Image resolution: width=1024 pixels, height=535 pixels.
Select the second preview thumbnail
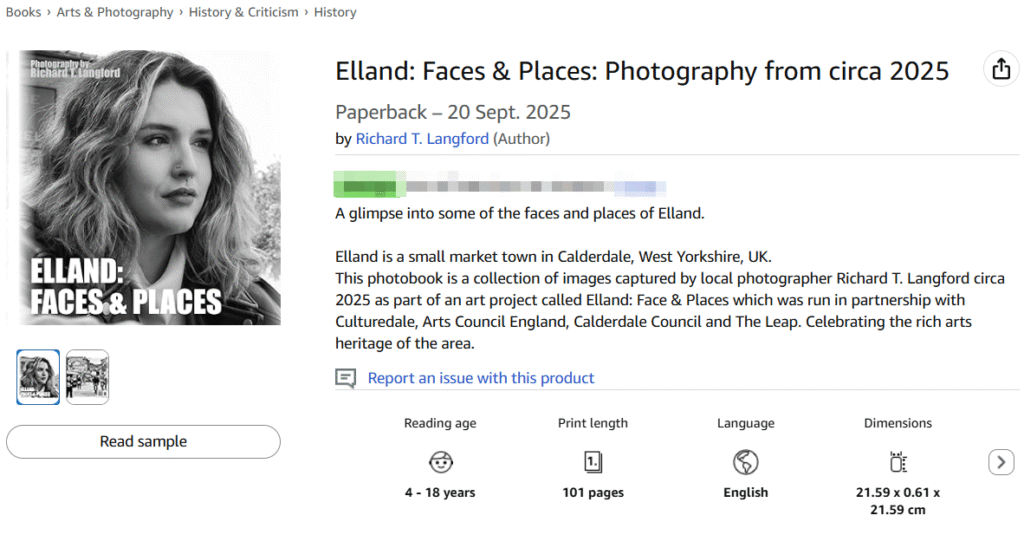pos(88,377)
